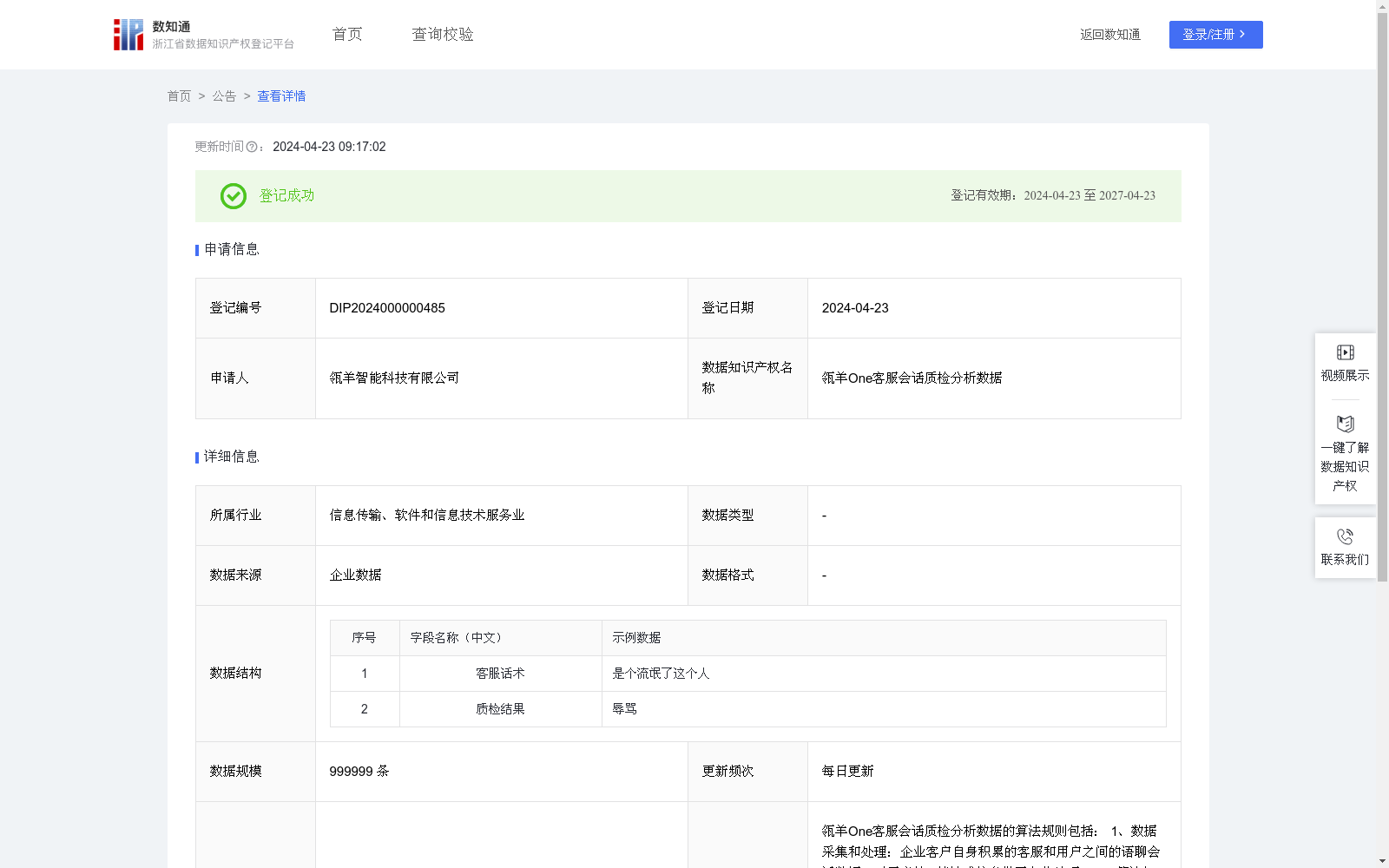Click the 客服话术 field name cell
Image resolution: width=1389 pixels, height=868 pixels.
(500, 674)
